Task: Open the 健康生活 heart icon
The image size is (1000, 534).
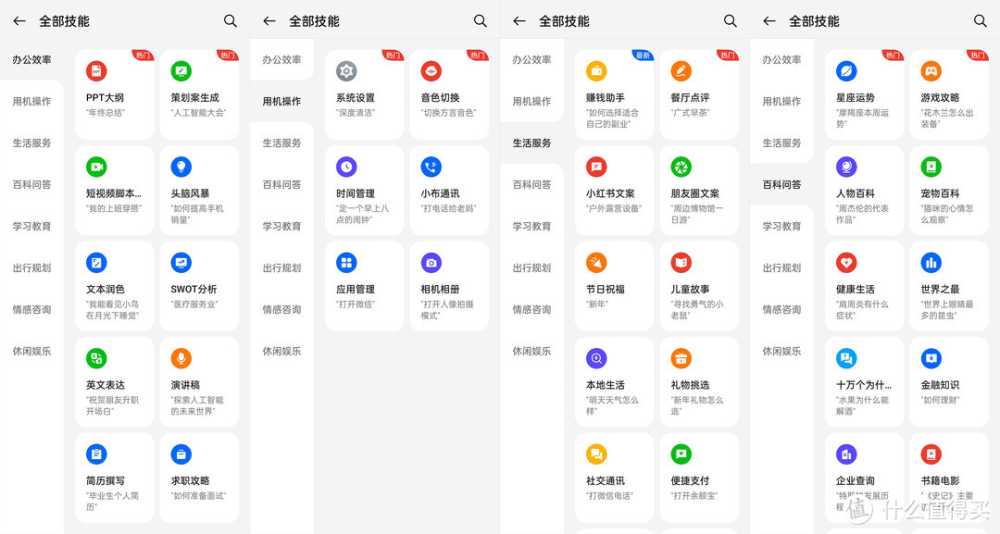Action: (846, 263)
